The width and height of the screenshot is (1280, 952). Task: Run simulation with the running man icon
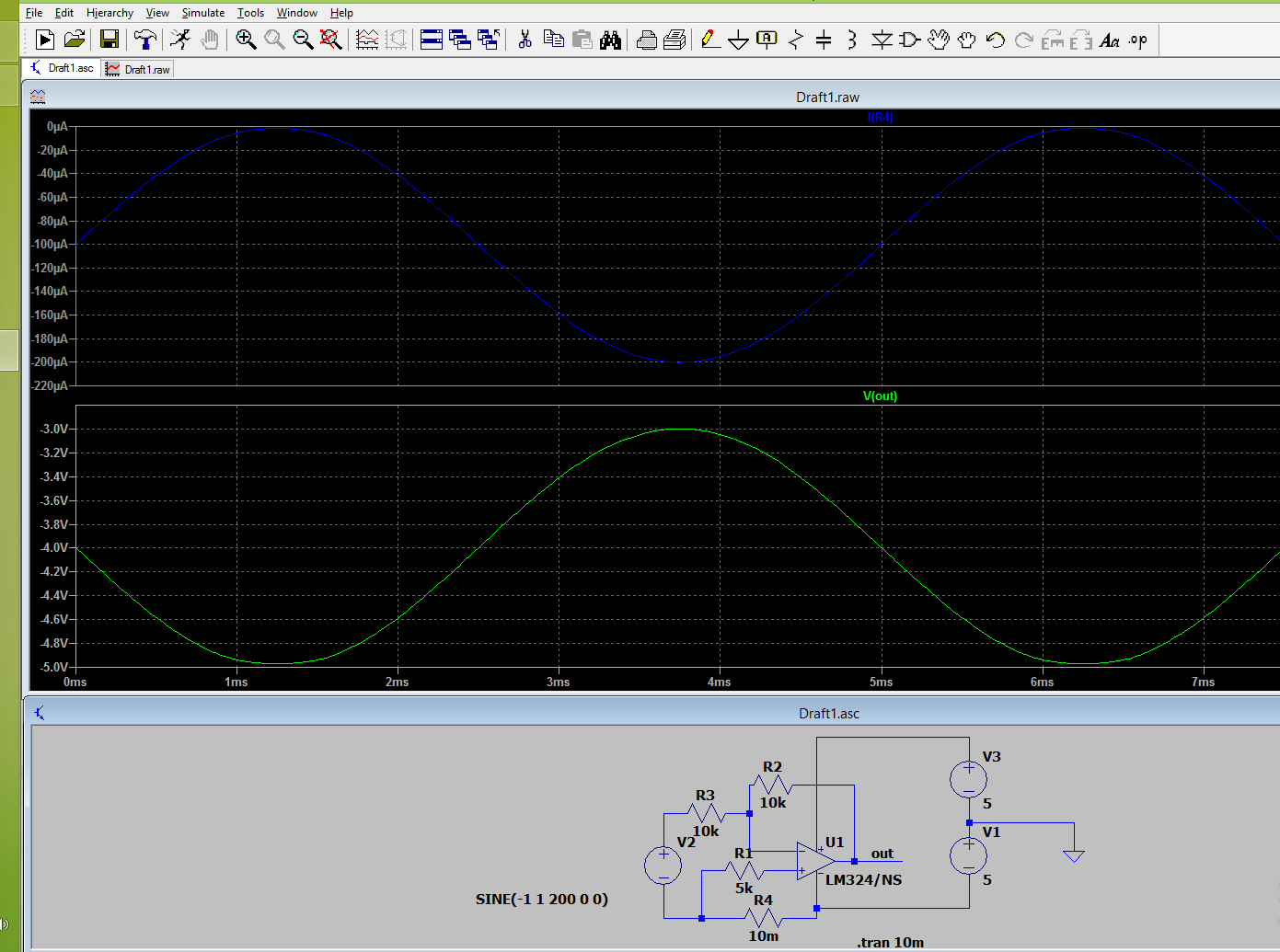(x=180, y=40)
